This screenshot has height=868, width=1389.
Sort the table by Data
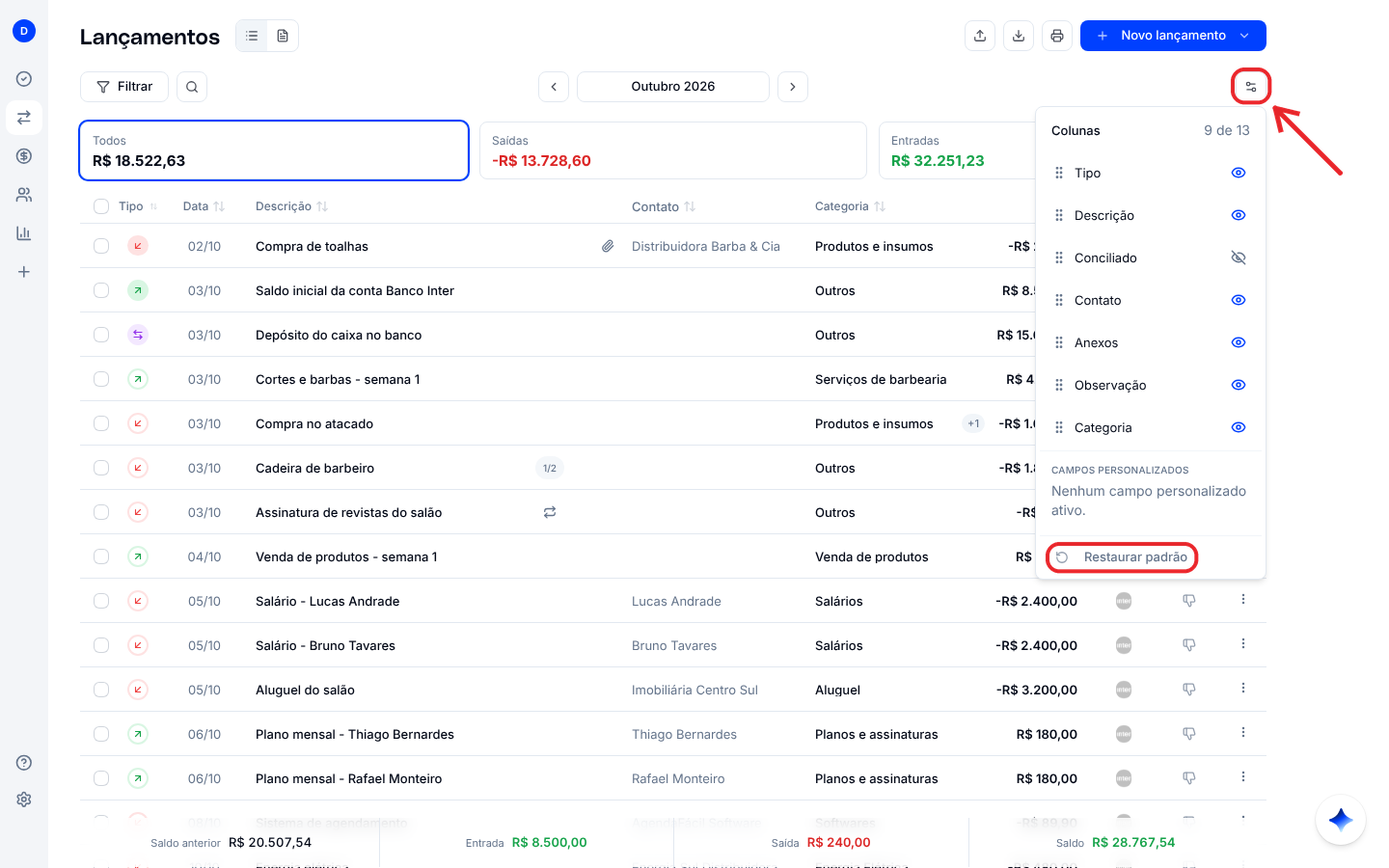[x=204, y=206]
